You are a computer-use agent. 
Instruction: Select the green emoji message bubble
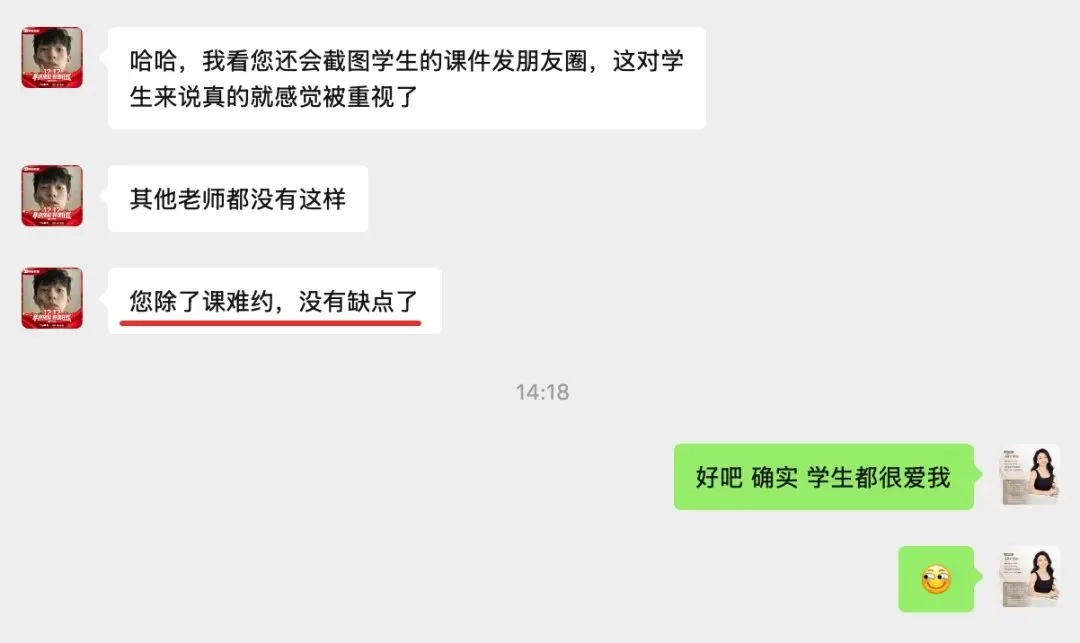coord(936,579)
